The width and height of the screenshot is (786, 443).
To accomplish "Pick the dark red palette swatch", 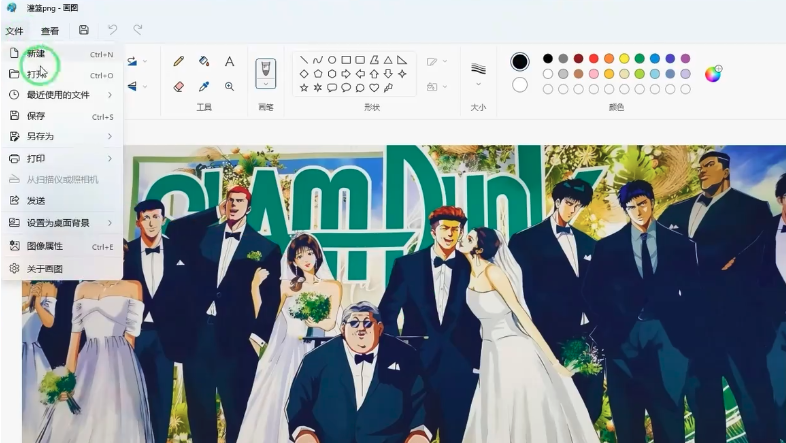I will point(578,59).
